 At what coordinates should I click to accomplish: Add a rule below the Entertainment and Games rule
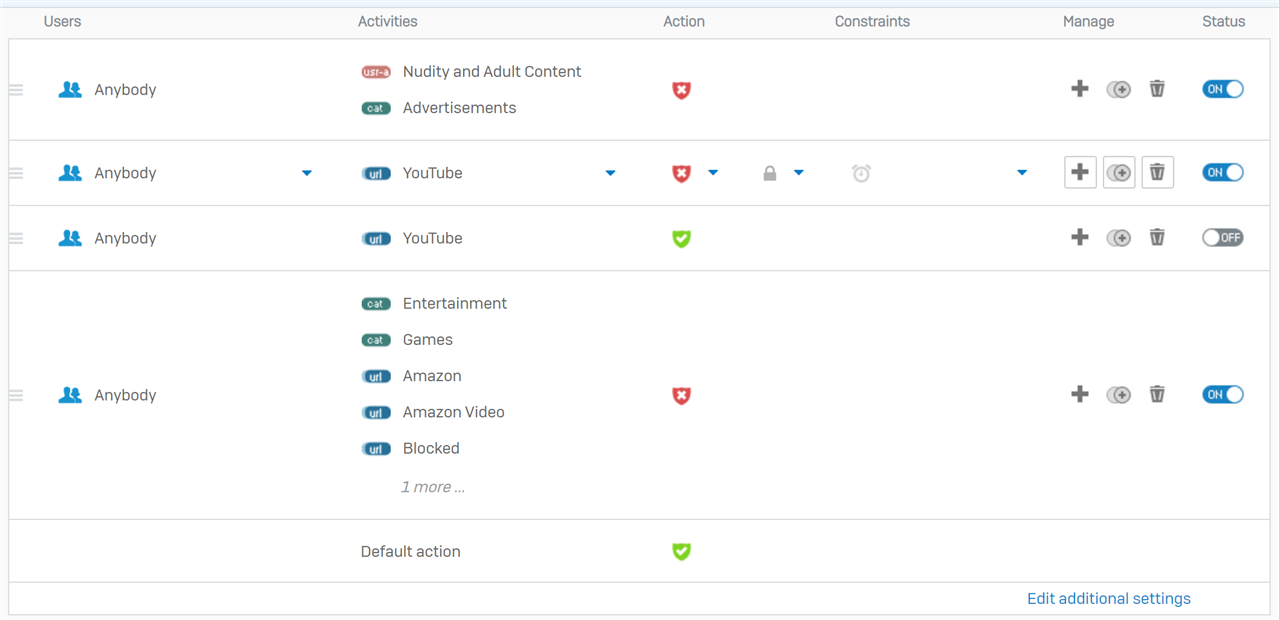1080,394
